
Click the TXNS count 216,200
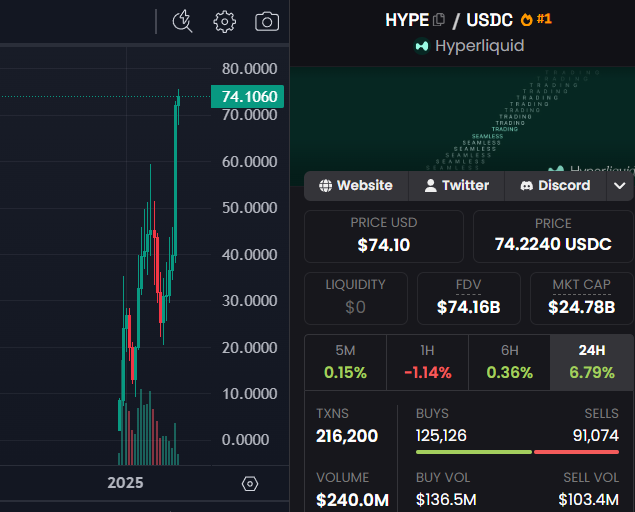click(347, 436)
